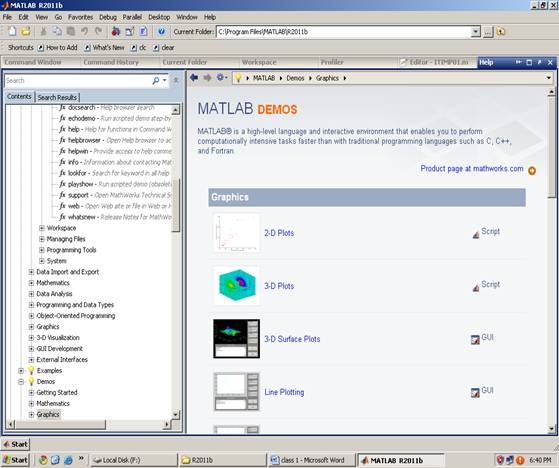Click the What's New shortcut
Screen dimensions: 559x468
[104, 47]
